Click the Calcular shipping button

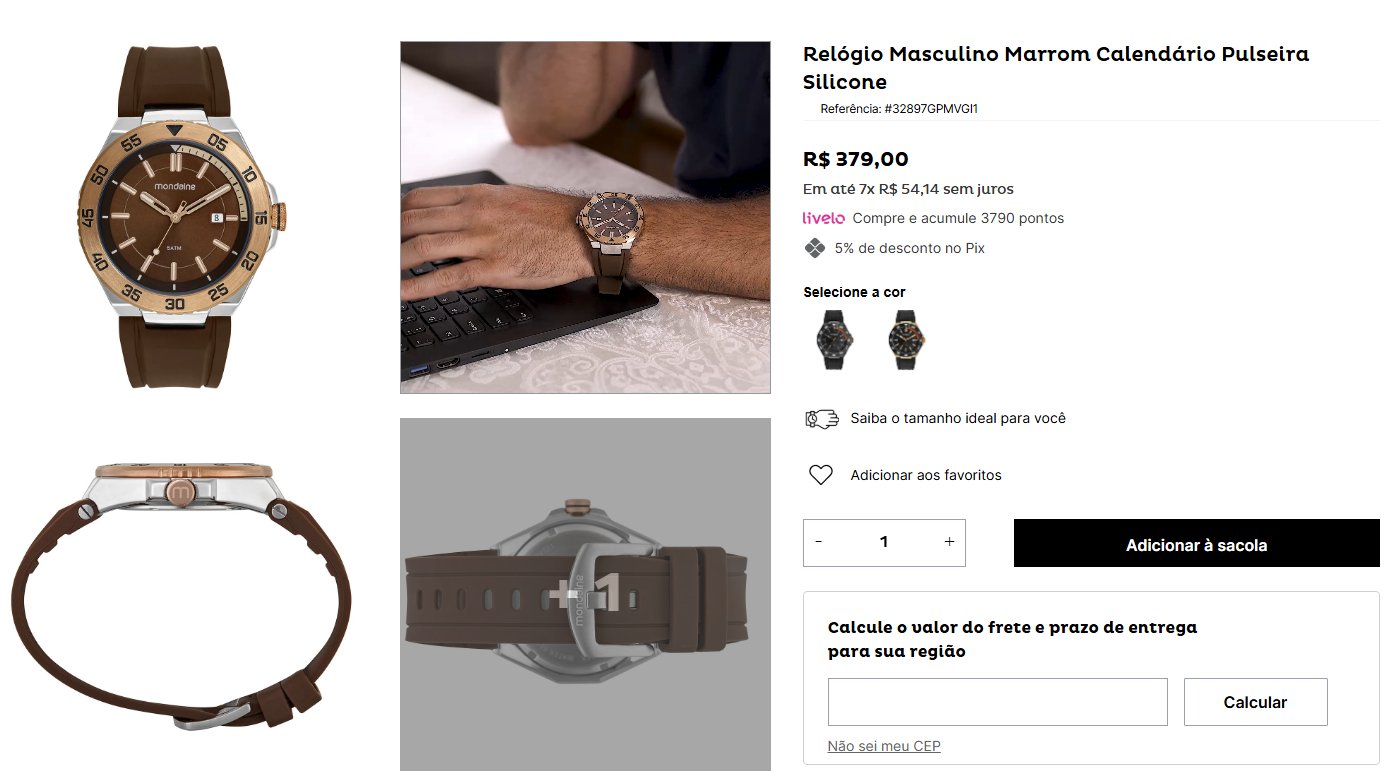coord(1255,702)
